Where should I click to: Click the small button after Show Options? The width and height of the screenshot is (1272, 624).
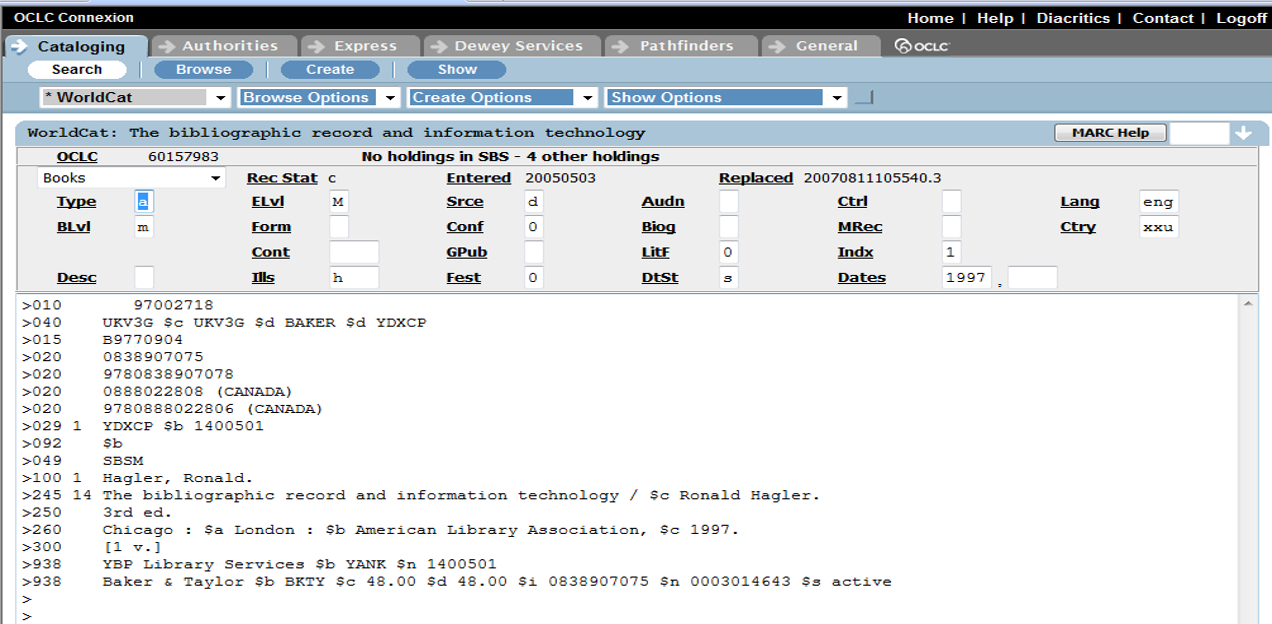[864, 97]
